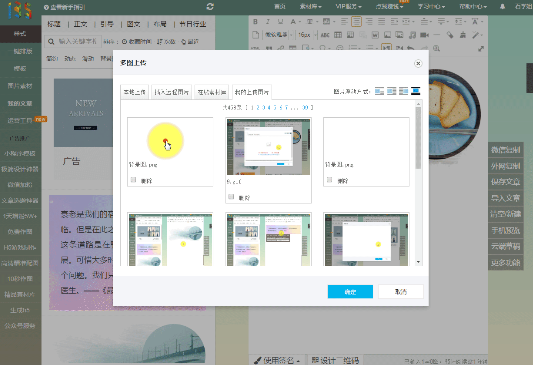
Task: Focus the style keyword search field
Action: [x=73, y=41]
